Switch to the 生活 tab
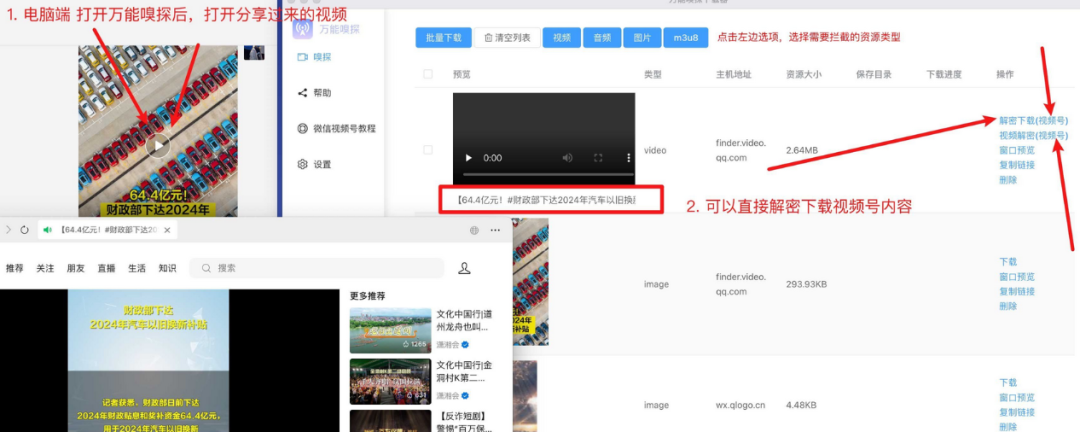Image resolution: width=1080 pixels, height=432 pixels. (x=137, y=268)
